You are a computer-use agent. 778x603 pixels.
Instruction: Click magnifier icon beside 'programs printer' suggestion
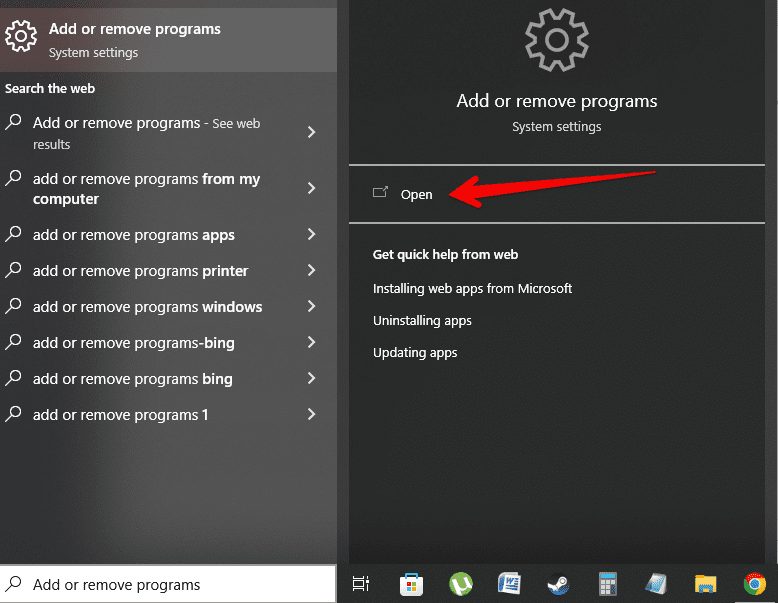[x=13, y=269]
